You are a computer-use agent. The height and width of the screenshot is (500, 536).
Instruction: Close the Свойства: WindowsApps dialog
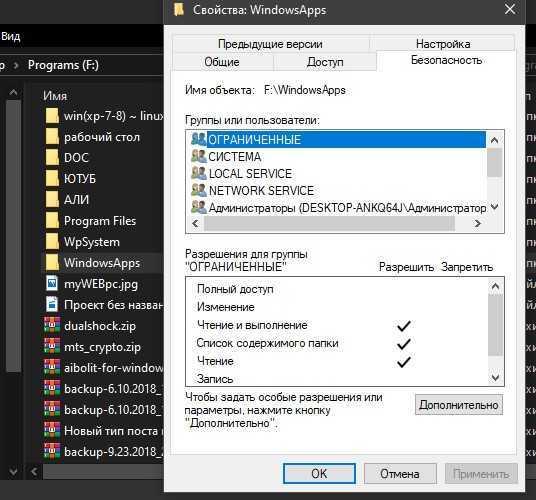pyautogui.click(x=510, y=10)
